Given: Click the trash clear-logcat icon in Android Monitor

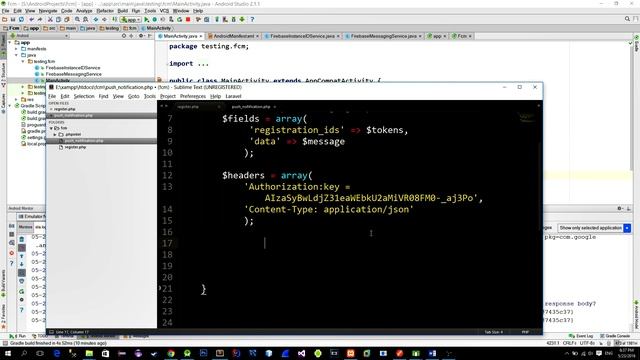Looking at the screenshot, I should coord(22,239).
